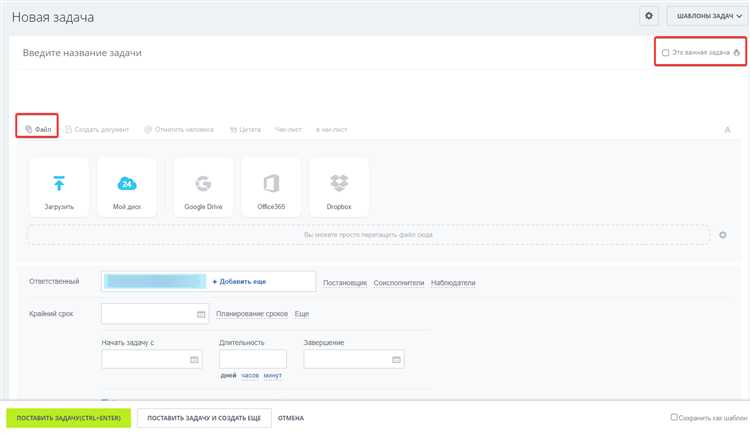Pick the Office365 file source
The height and width of the screenshot is (435, 750).
tap(271, 184)
